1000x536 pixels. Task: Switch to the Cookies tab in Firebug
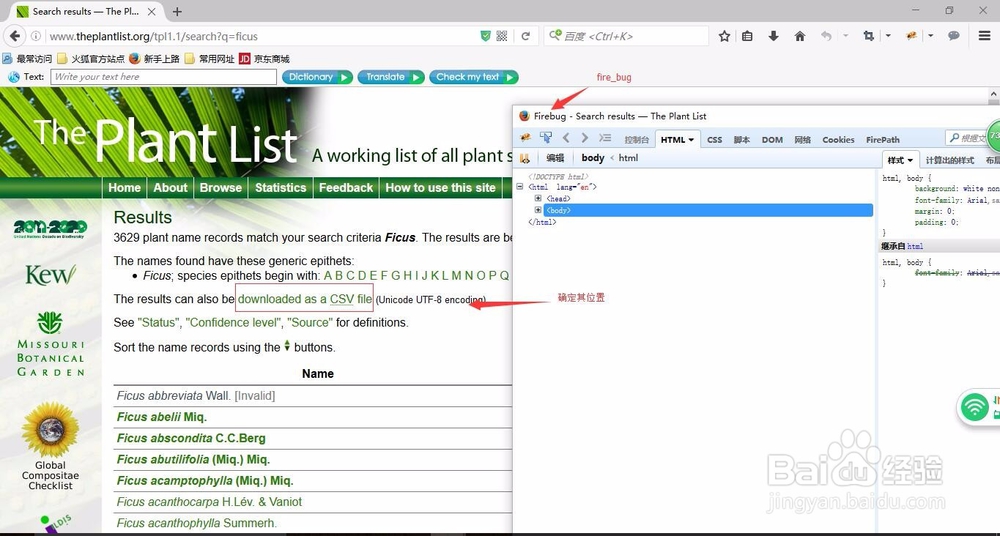(838, 140)
